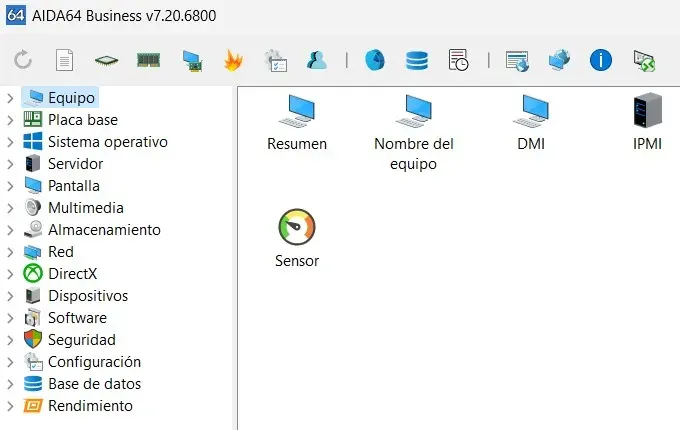
Task: Expand the Servidor tree node
Action: [10, 164]
